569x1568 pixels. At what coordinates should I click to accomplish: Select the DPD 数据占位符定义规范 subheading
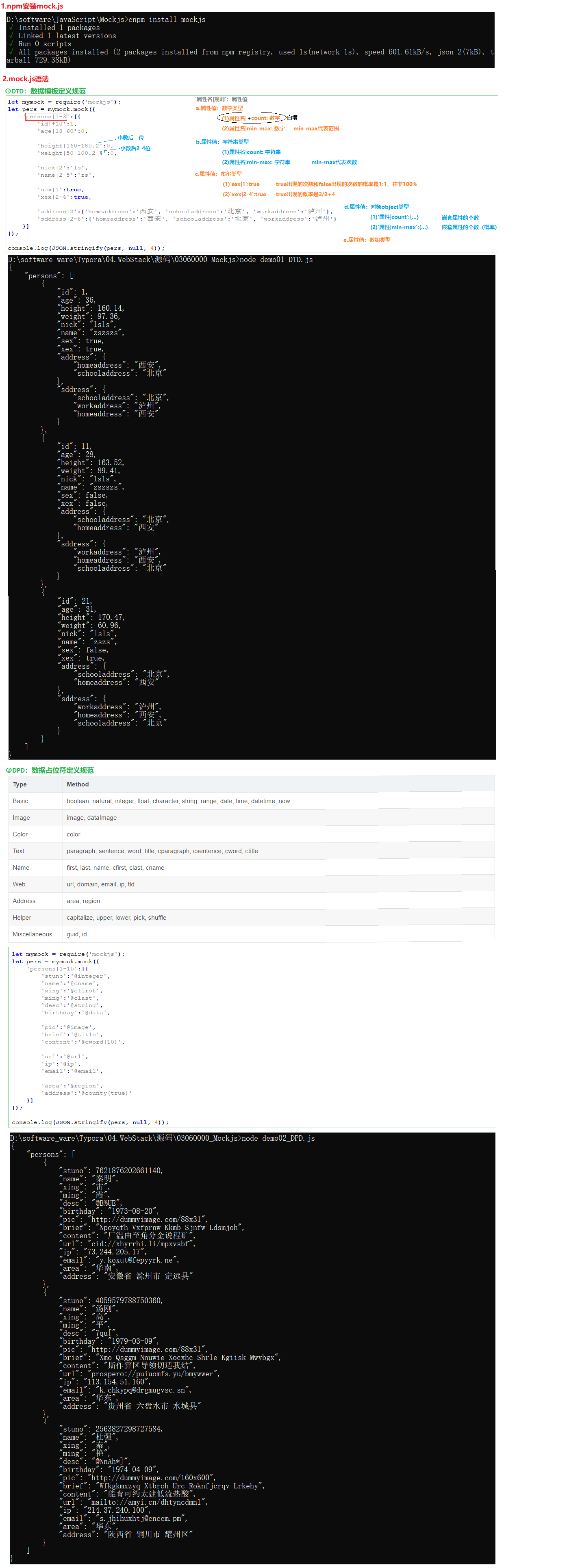point(50,770)
